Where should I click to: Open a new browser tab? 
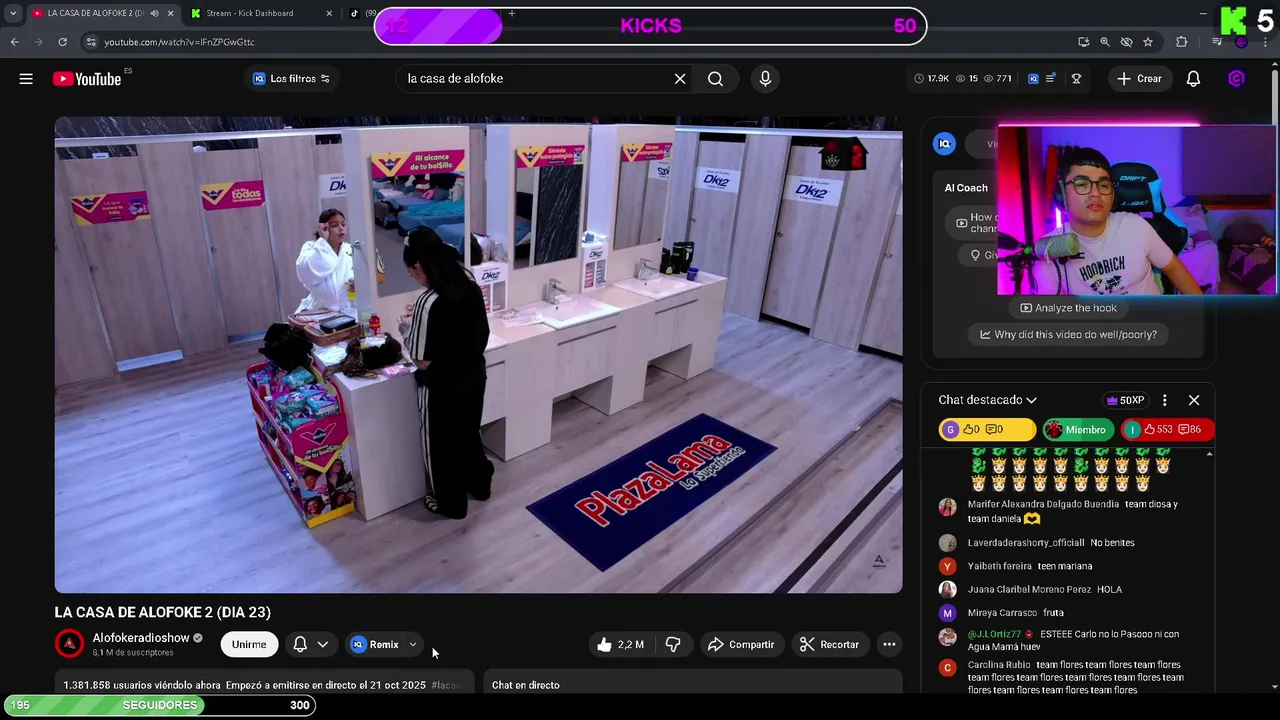(x=511, y=13)
